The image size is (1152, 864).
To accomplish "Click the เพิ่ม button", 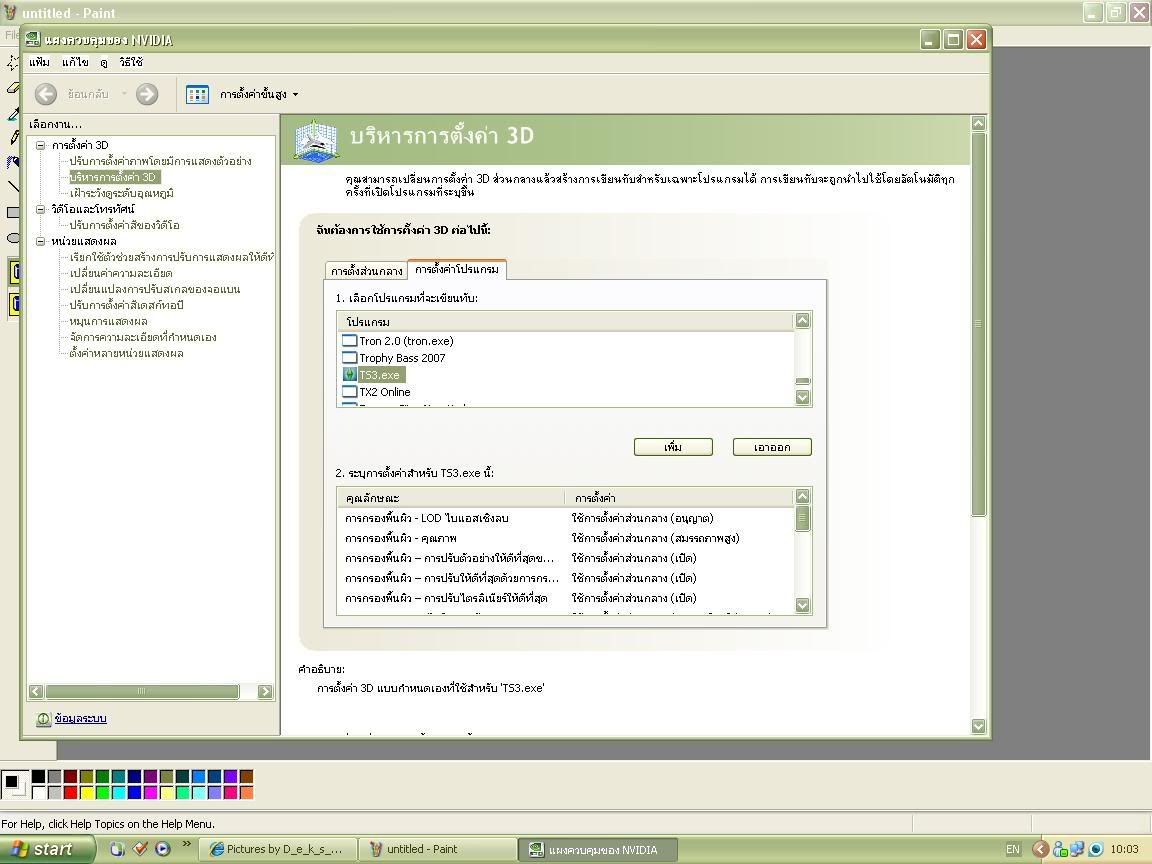I will pos(673,447).
